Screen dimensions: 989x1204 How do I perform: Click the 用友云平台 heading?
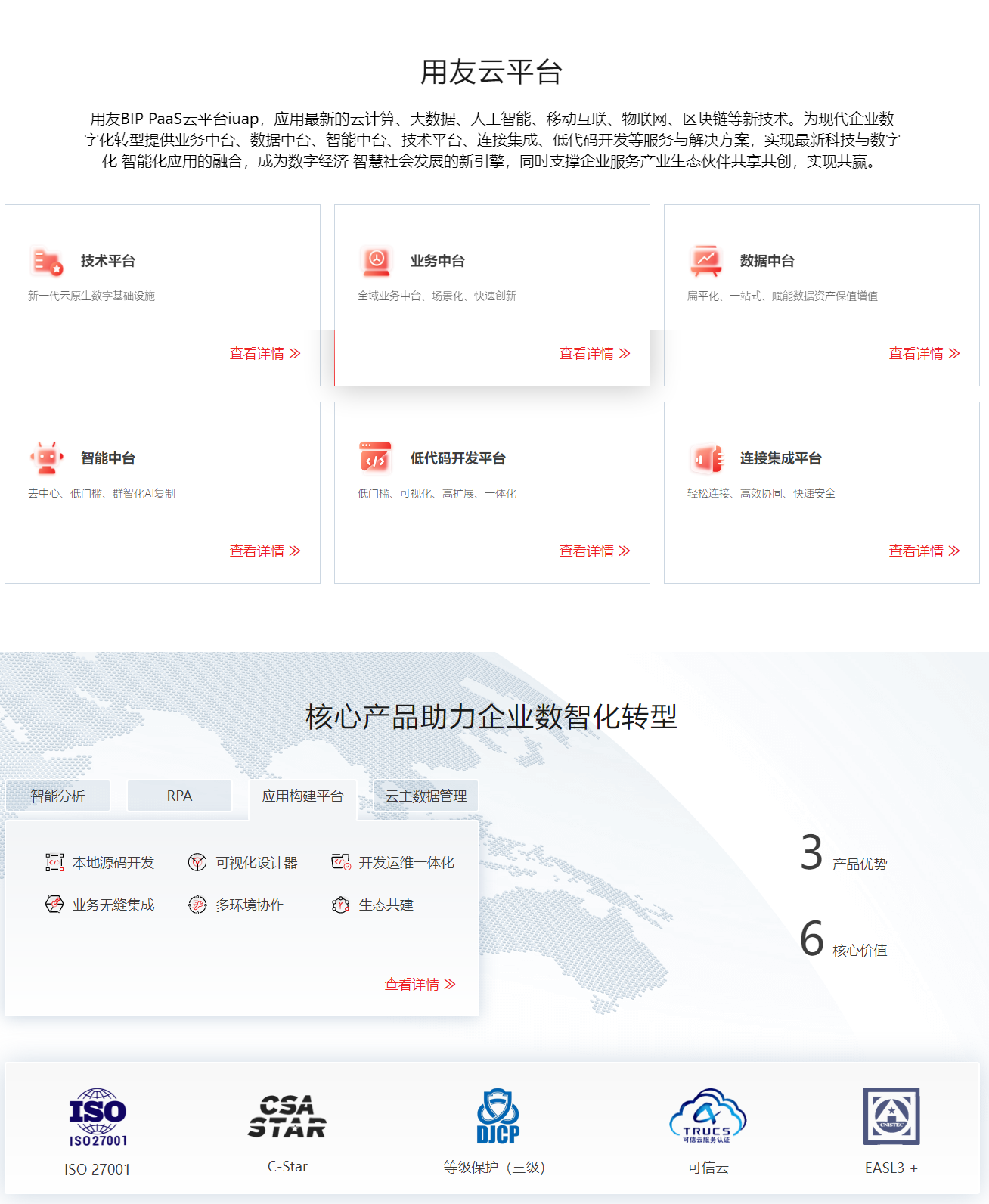coord(491,73)
